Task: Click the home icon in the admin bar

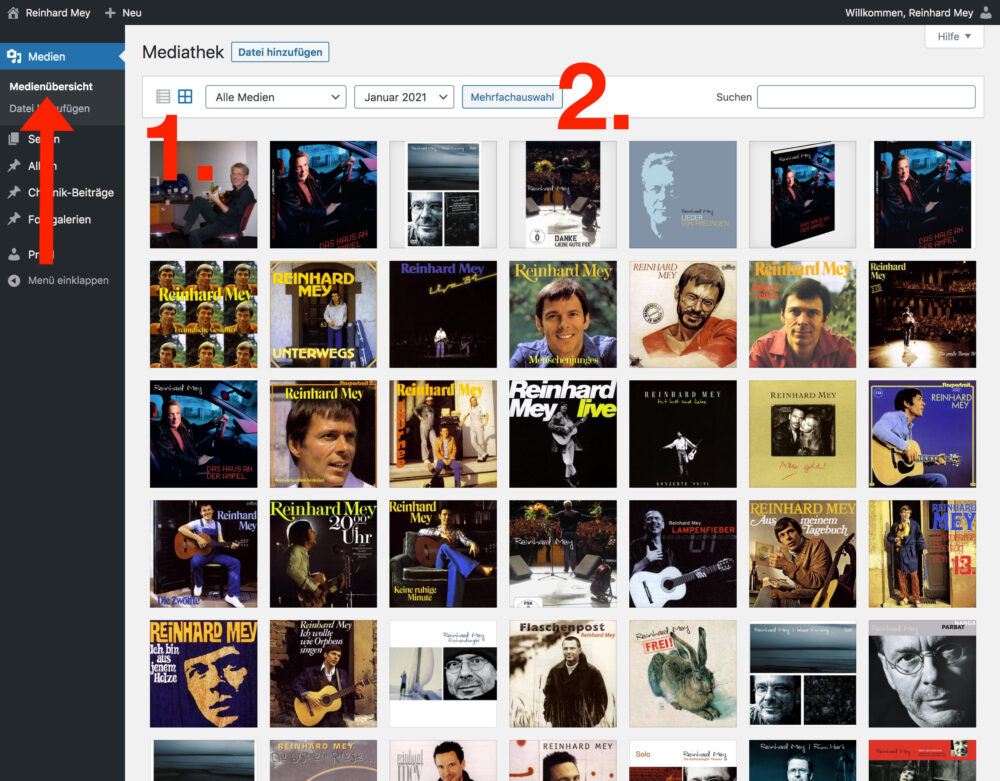Action: (13, 13)
